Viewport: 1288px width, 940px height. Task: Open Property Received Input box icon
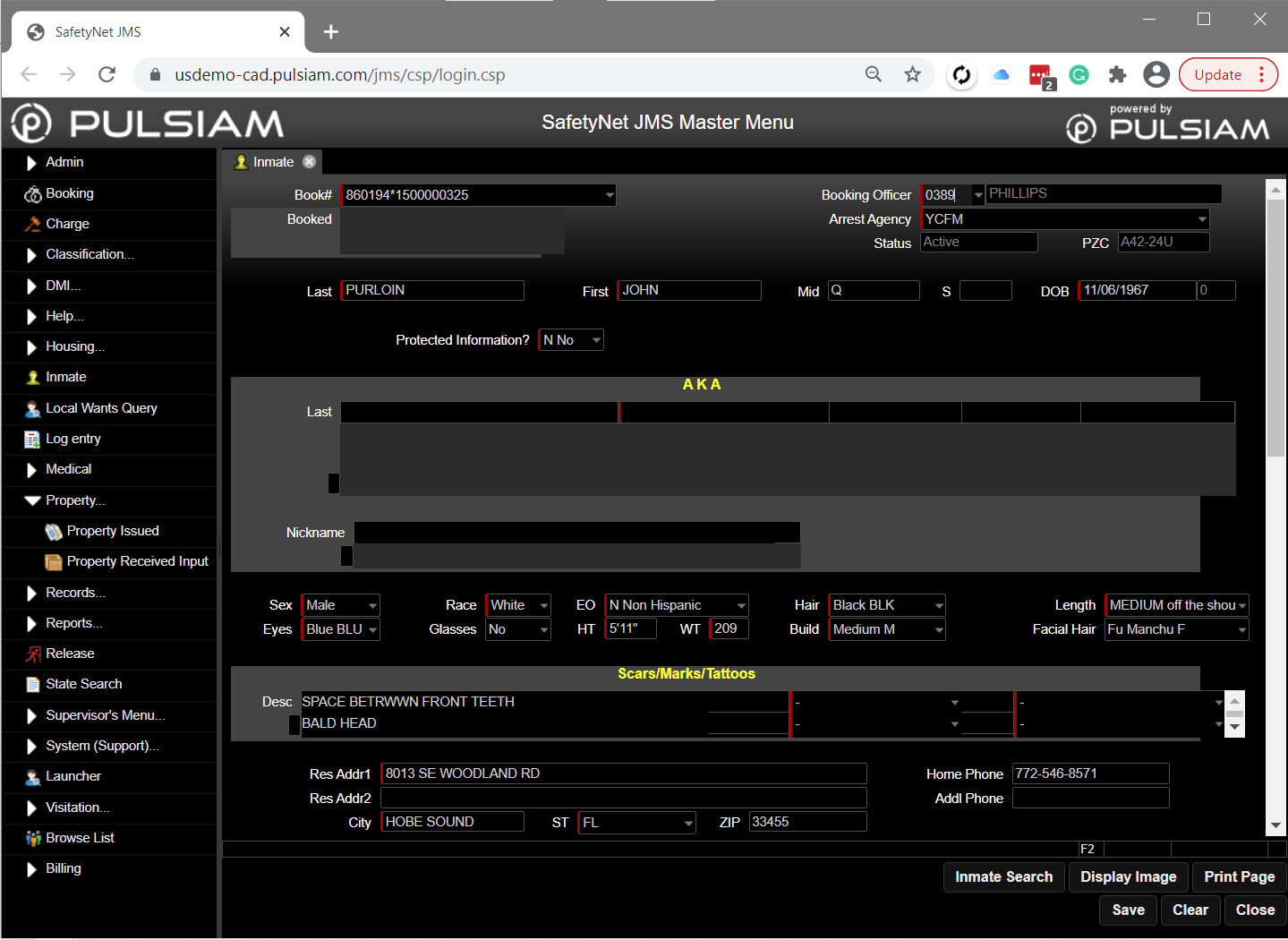[54, 562]
